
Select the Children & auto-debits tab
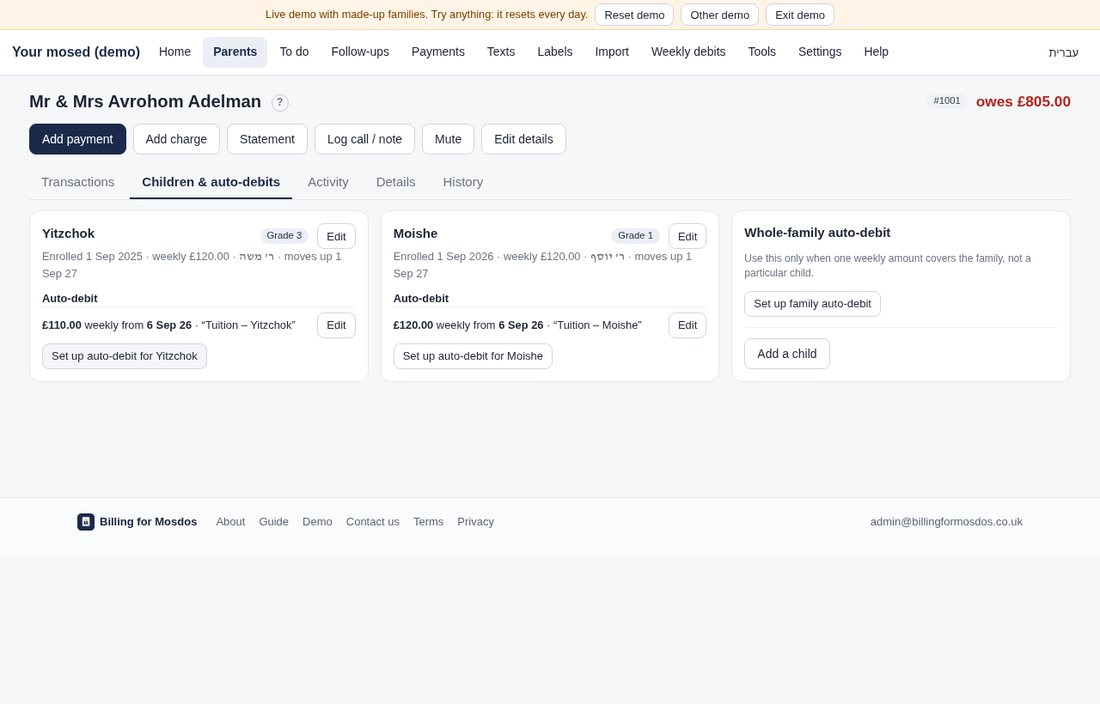211,182
